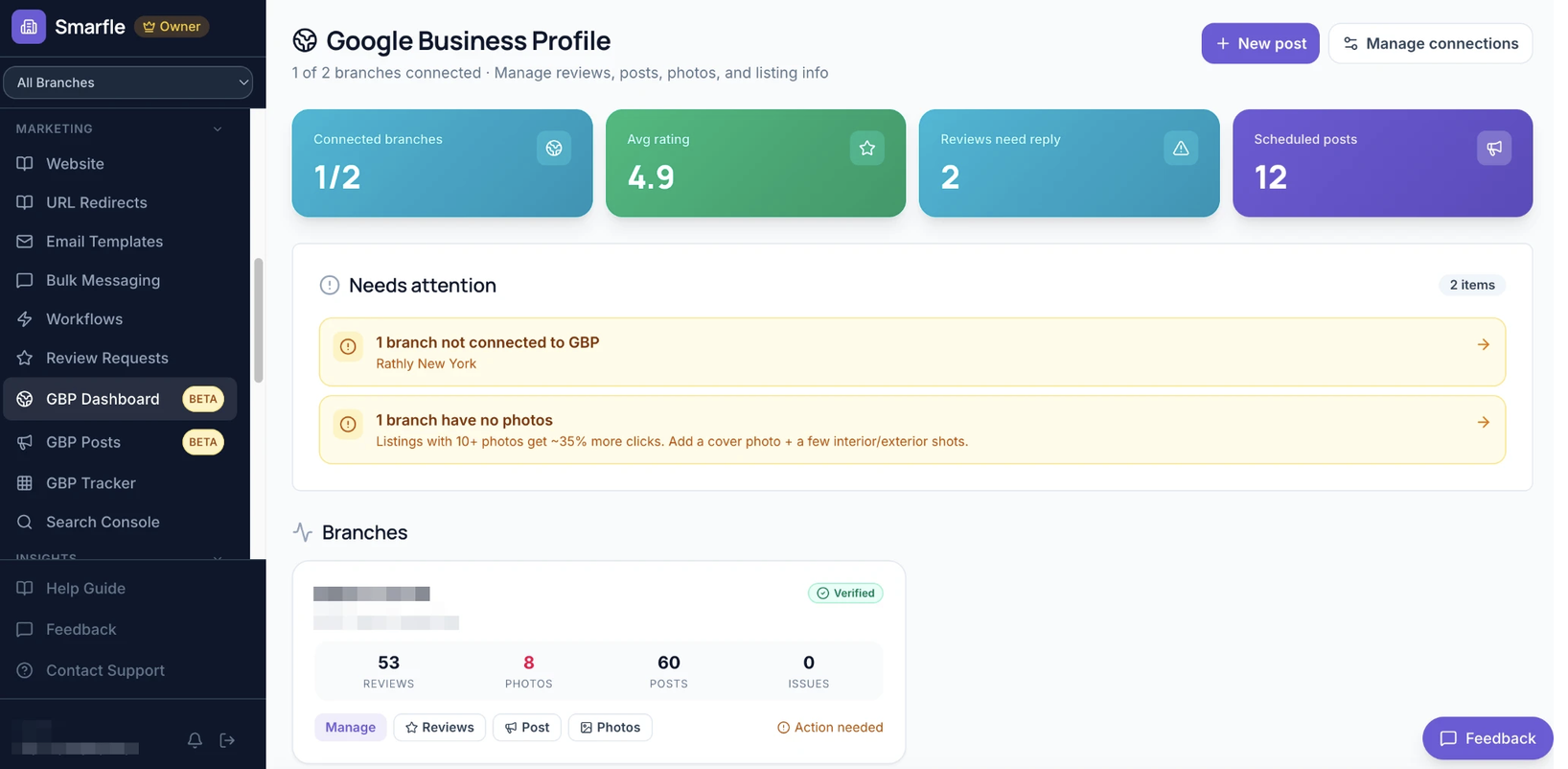
Task: Select GBP Dashboard in sidebar
Action: [120, 399]
